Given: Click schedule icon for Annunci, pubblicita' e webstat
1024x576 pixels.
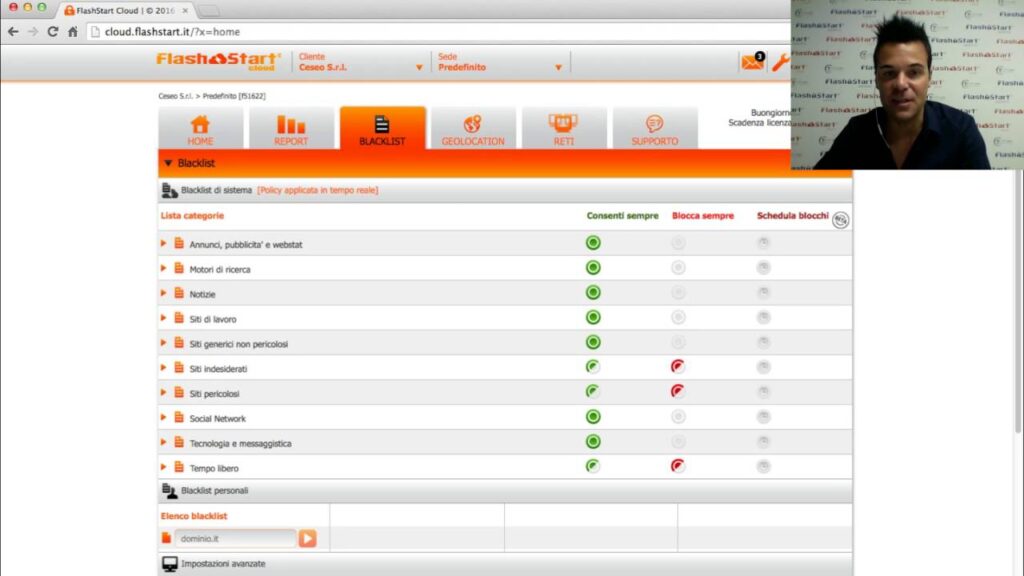Looking at the screenshot, I should [x=763, y=243].
